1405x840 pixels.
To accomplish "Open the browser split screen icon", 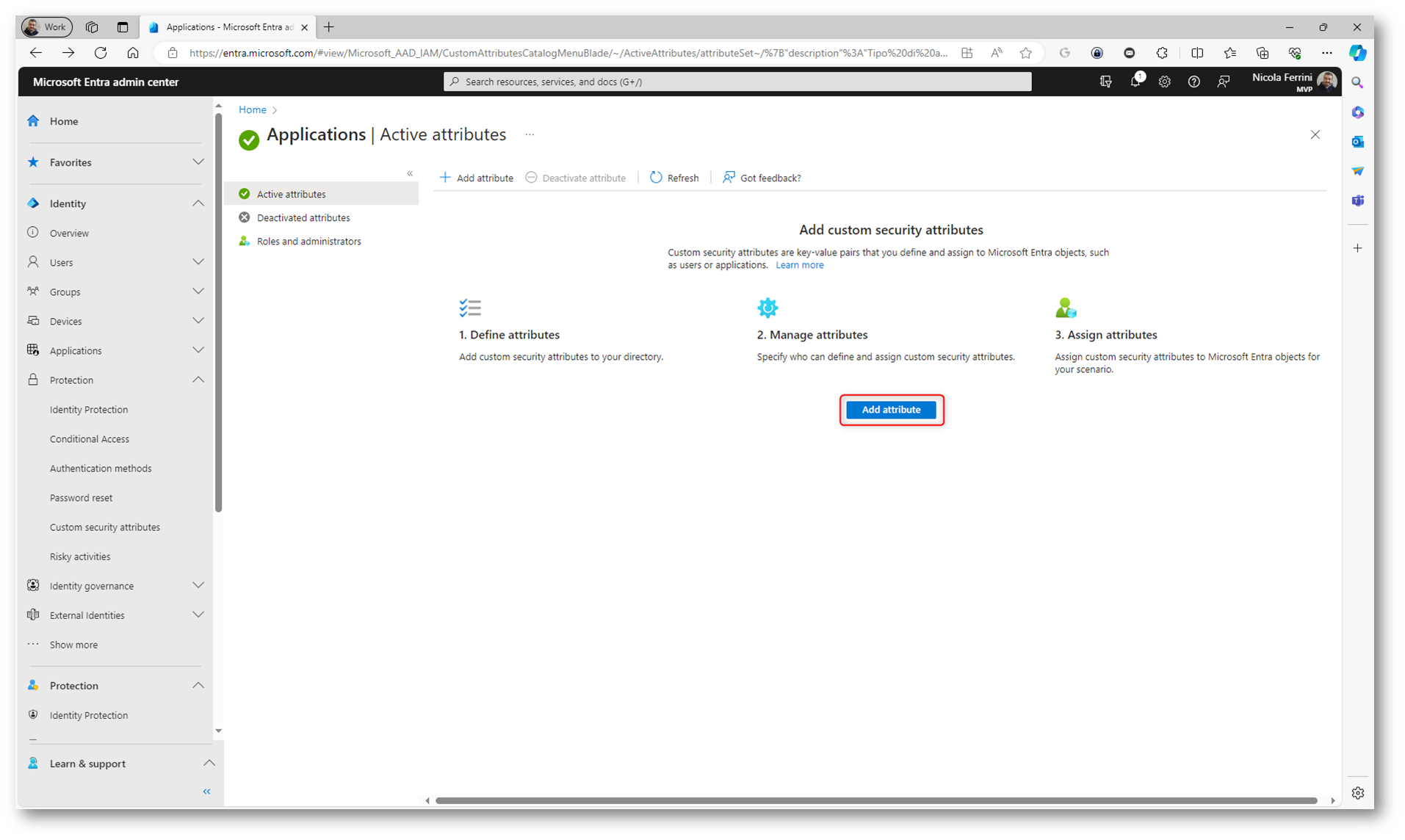I will click(x=1197, y=53).
